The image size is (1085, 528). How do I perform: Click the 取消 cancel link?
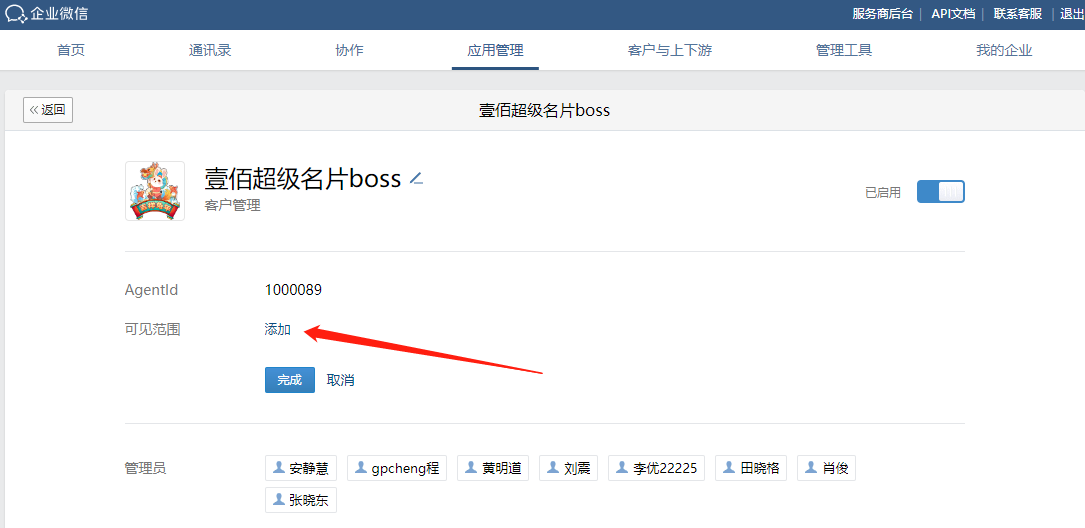[340, 380]
